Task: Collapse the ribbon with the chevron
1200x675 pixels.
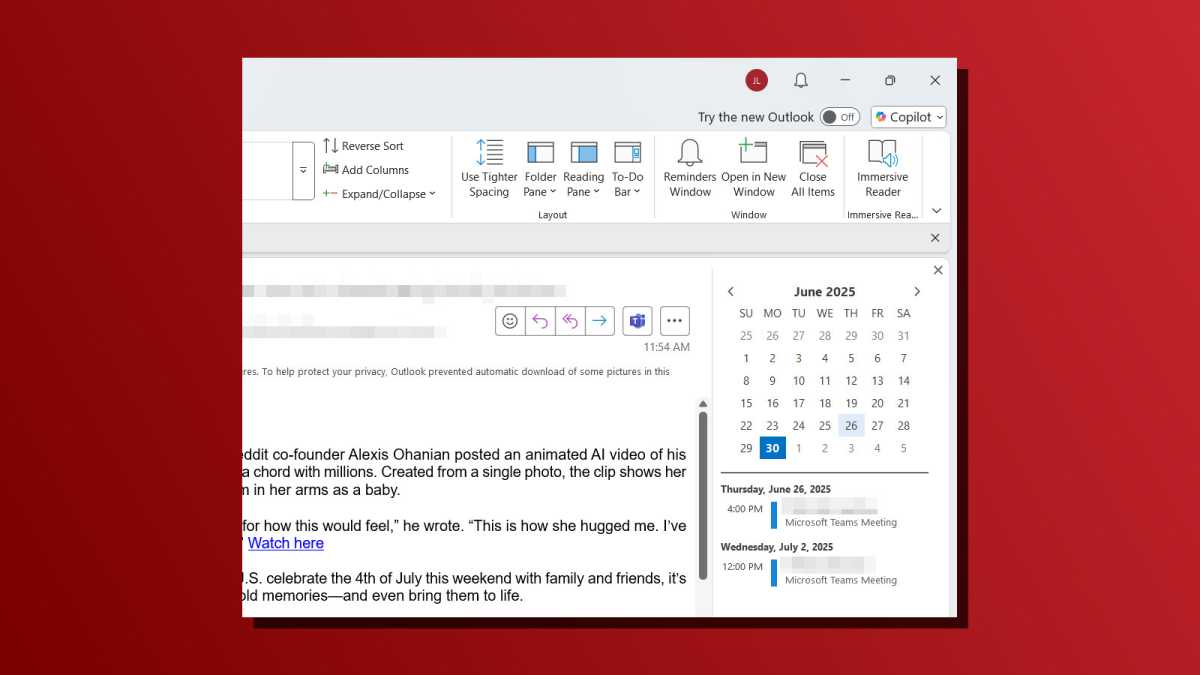Action: click(x=936, y=211)
